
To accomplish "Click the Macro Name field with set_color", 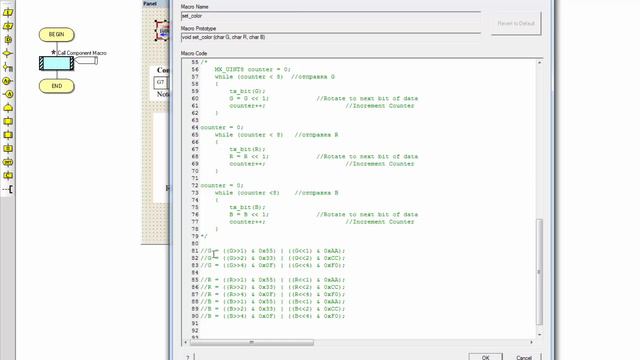I will tap(331, 16).
